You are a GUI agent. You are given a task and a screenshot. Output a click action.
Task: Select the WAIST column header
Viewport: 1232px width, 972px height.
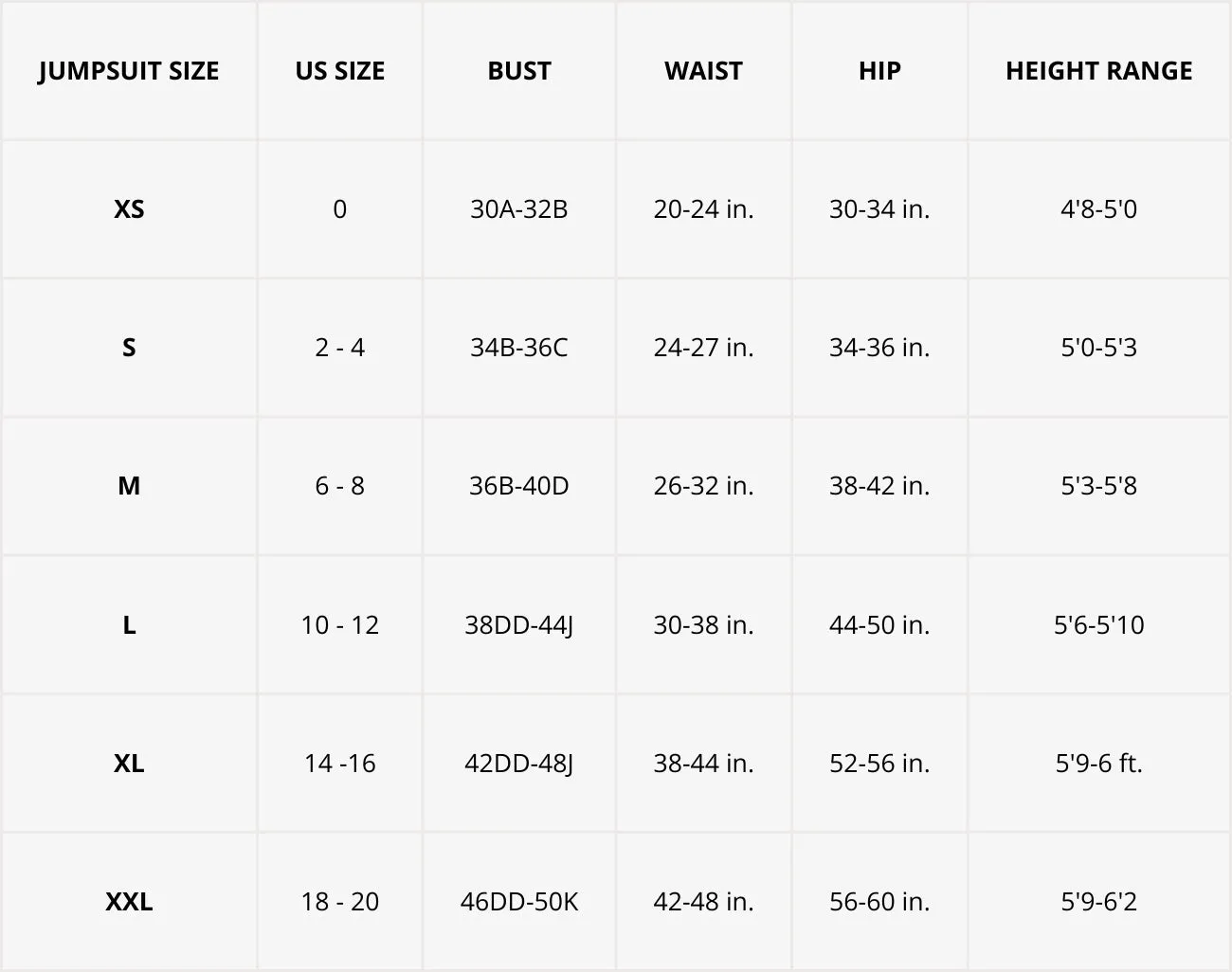click(703, 71)
